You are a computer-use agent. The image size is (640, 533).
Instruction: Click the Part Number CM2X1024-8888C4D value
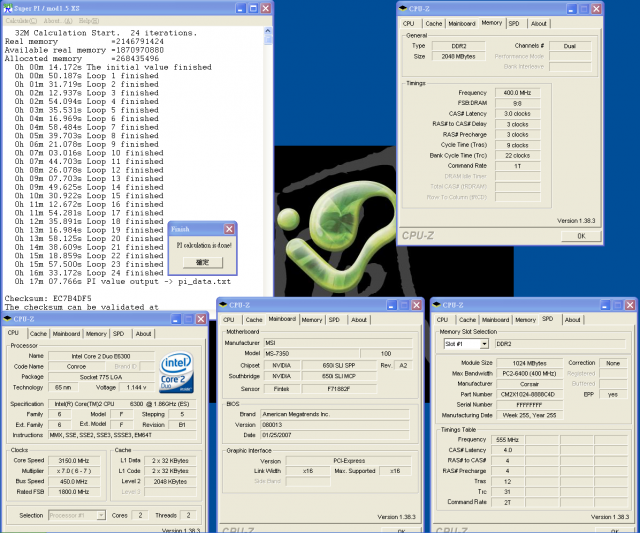(529, 395)
